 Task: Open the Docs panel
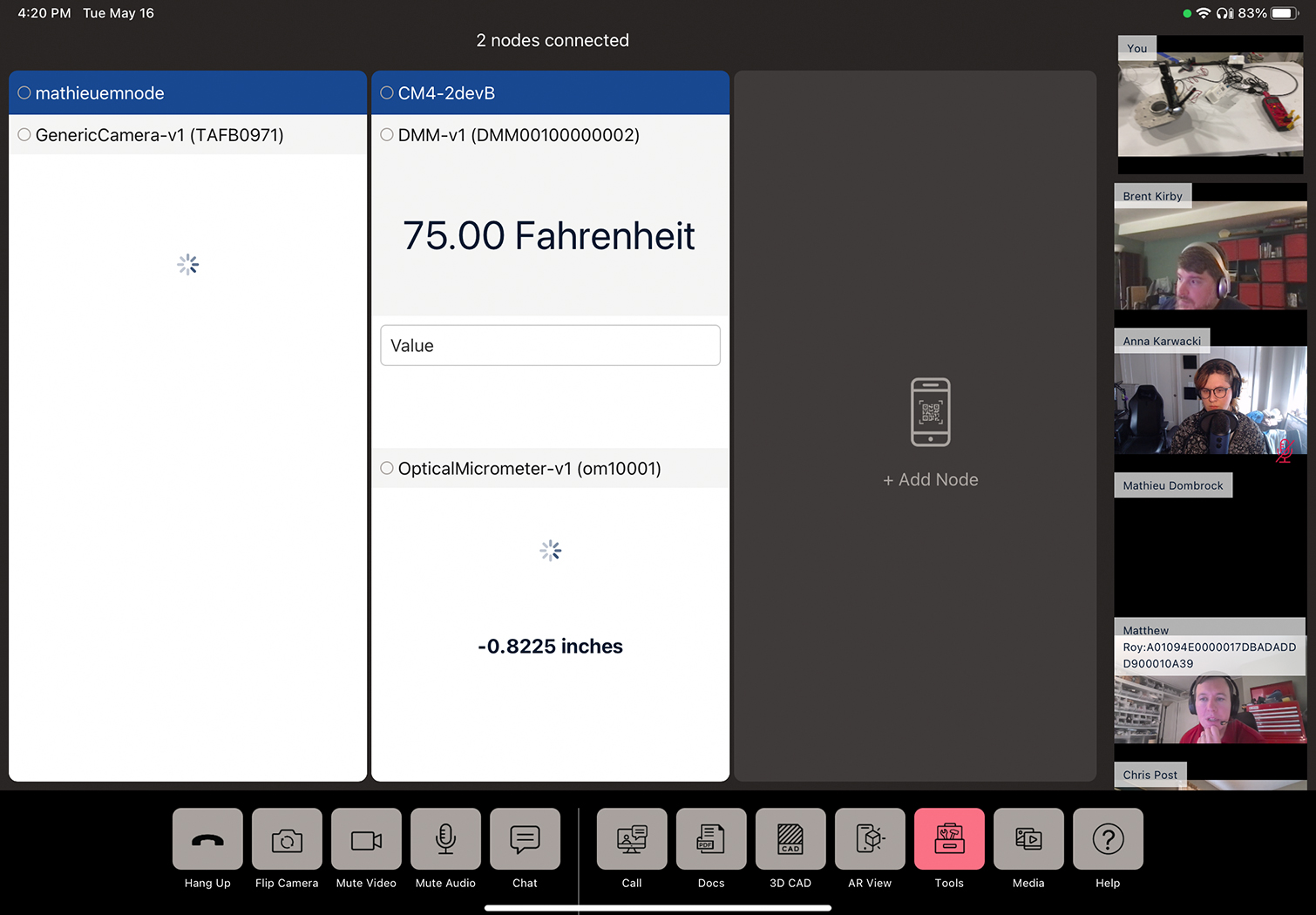pyautogui.click(x=710, y=838)
